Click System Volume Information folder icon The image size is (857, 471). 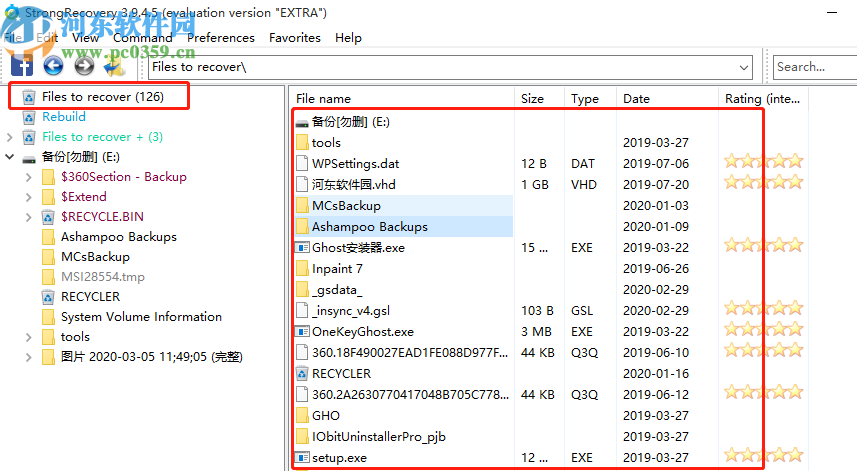click(48, 317)
